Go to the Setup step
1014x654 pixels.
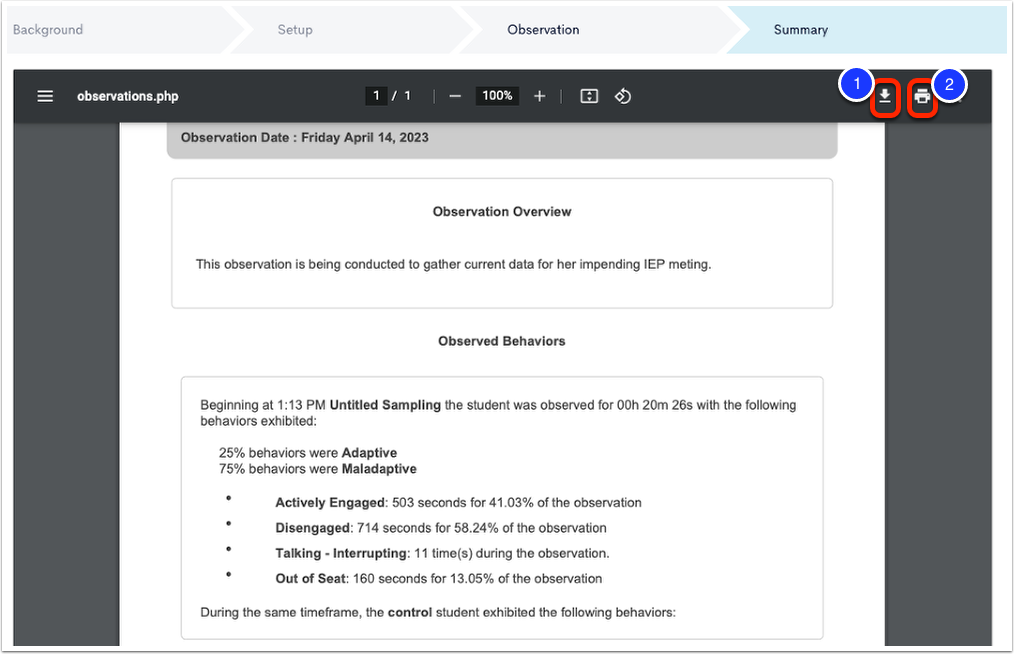click(295, 30)
